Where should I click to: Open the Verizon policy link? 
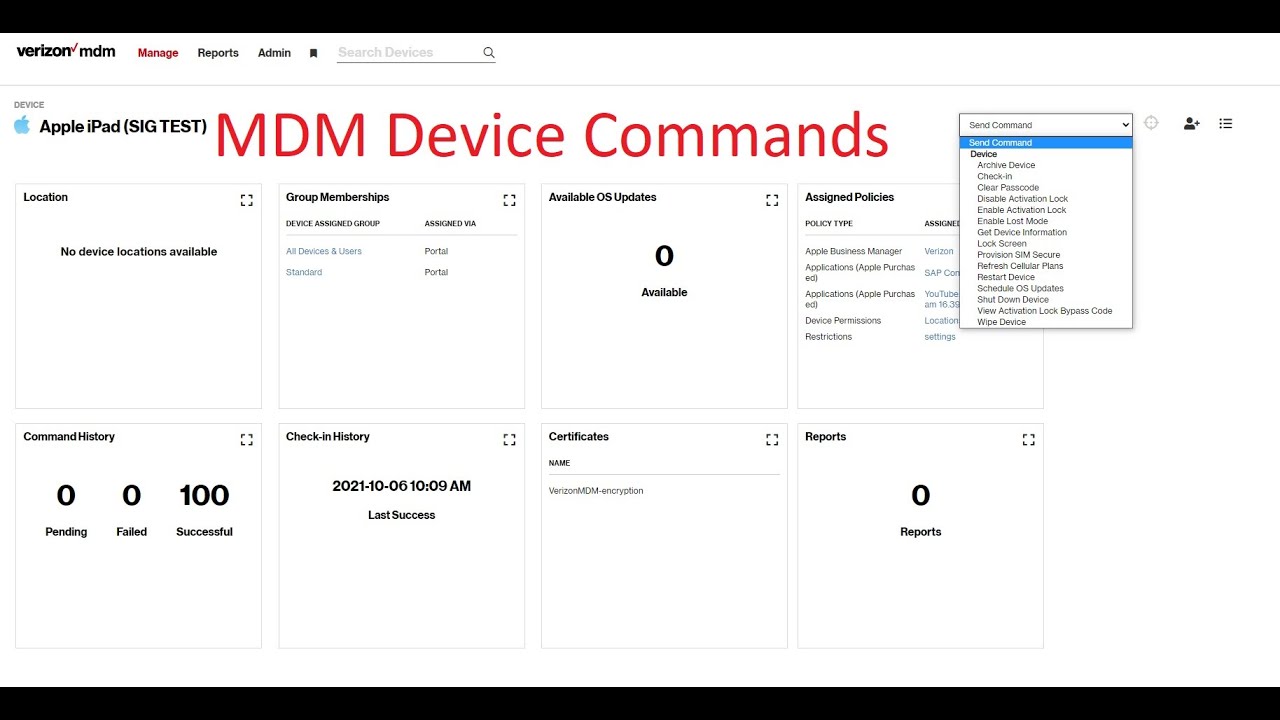[x=939, y=251]
